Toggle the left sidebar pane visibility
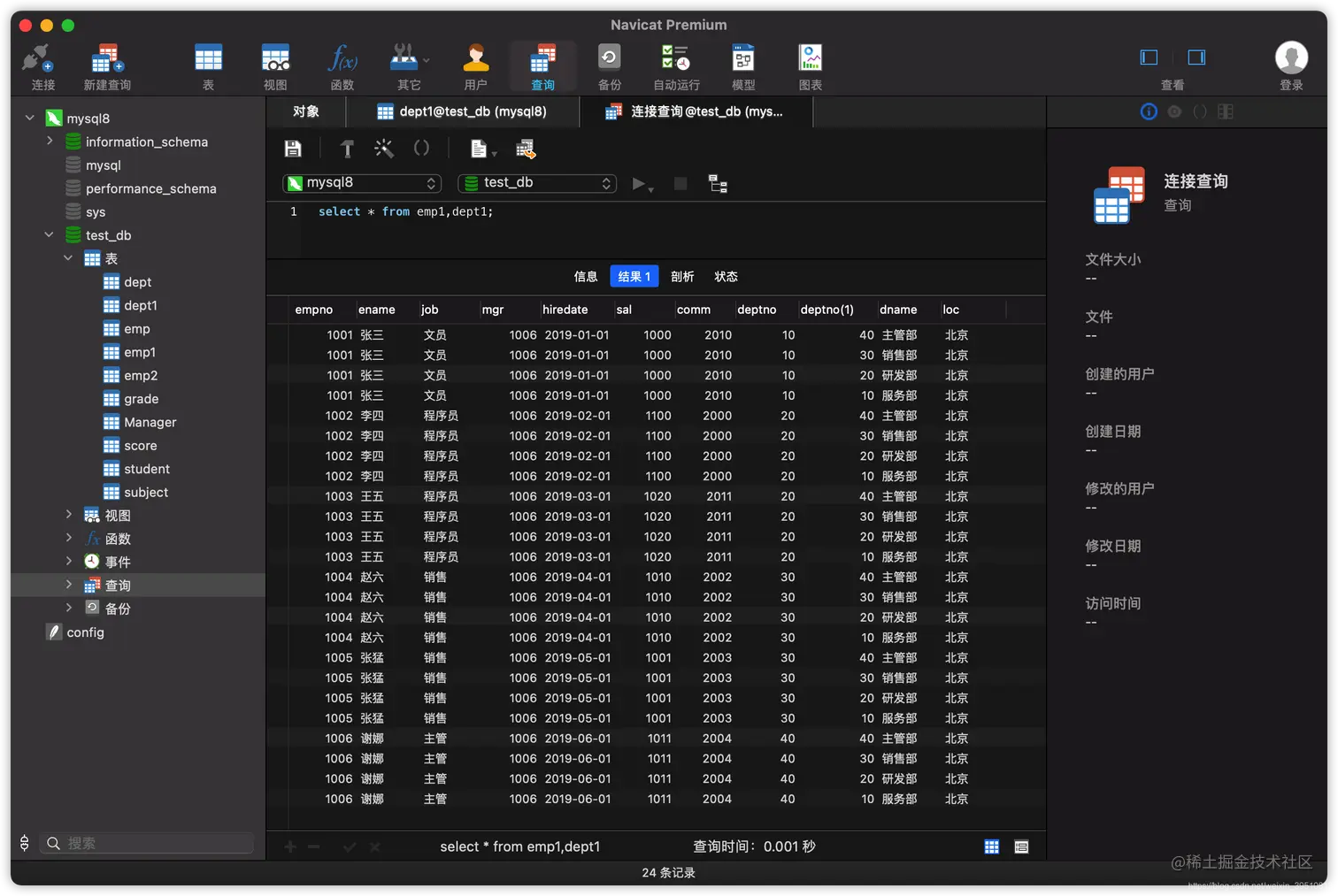The height and width of the screenshot is (896, 1338). (x=1149, y=57)
